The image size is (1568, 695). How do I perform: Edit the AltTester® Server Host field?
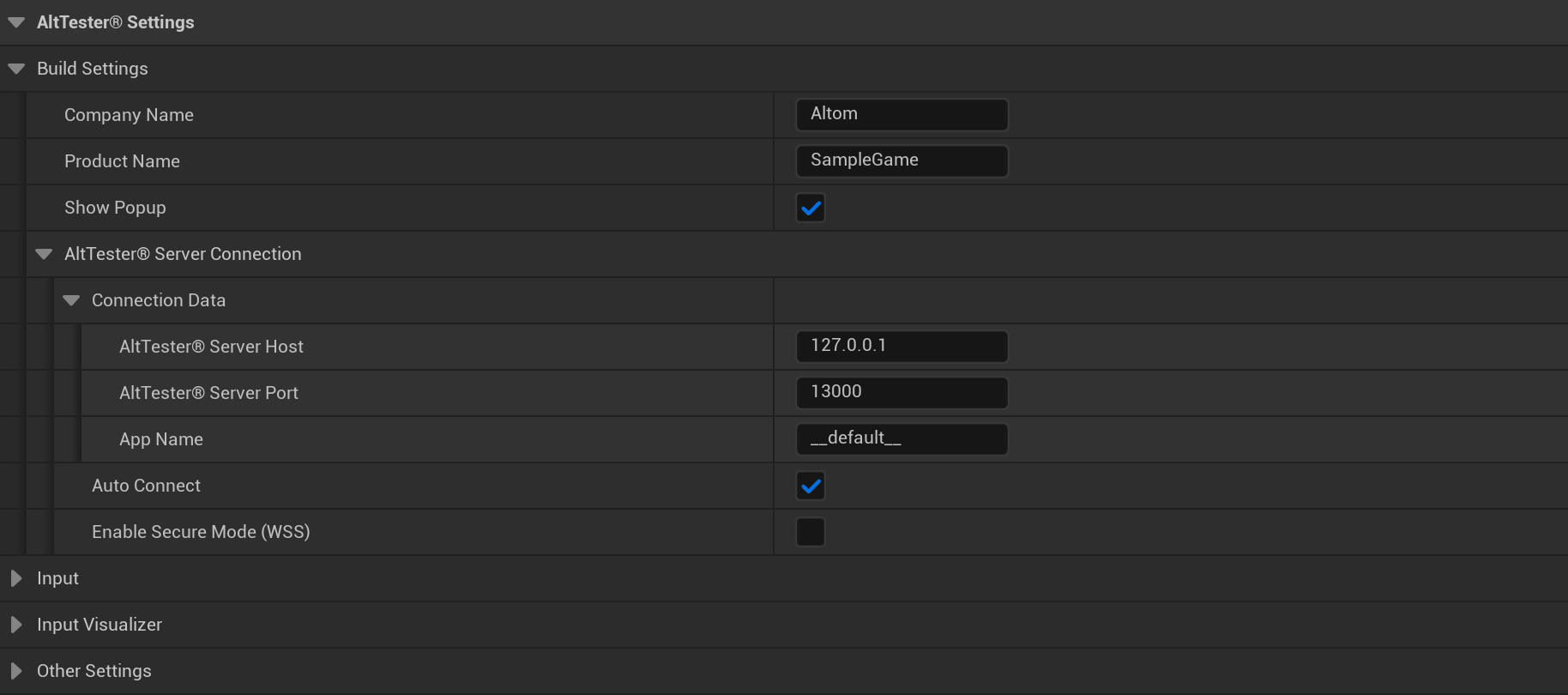click(x=902, y=346)
